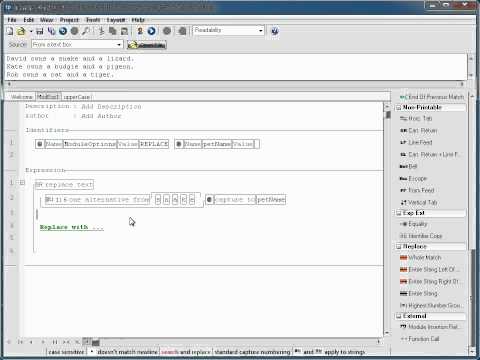This screenshot has height=360, width=480.
Task: Click the button right of Source dropdown
Action: point(147,45)
